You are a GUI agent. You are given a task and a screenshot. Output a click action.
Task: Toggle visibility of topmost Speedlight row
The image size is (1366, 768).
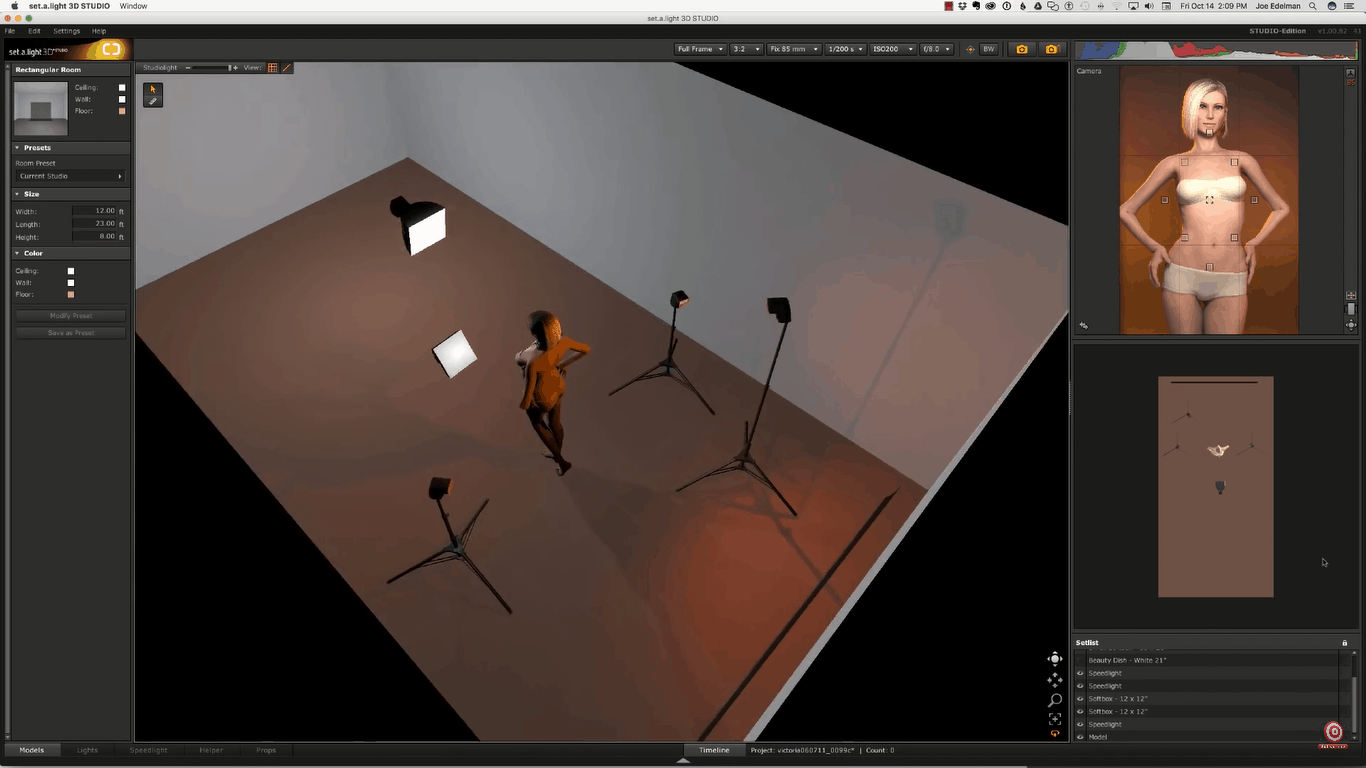(1080, 673)
